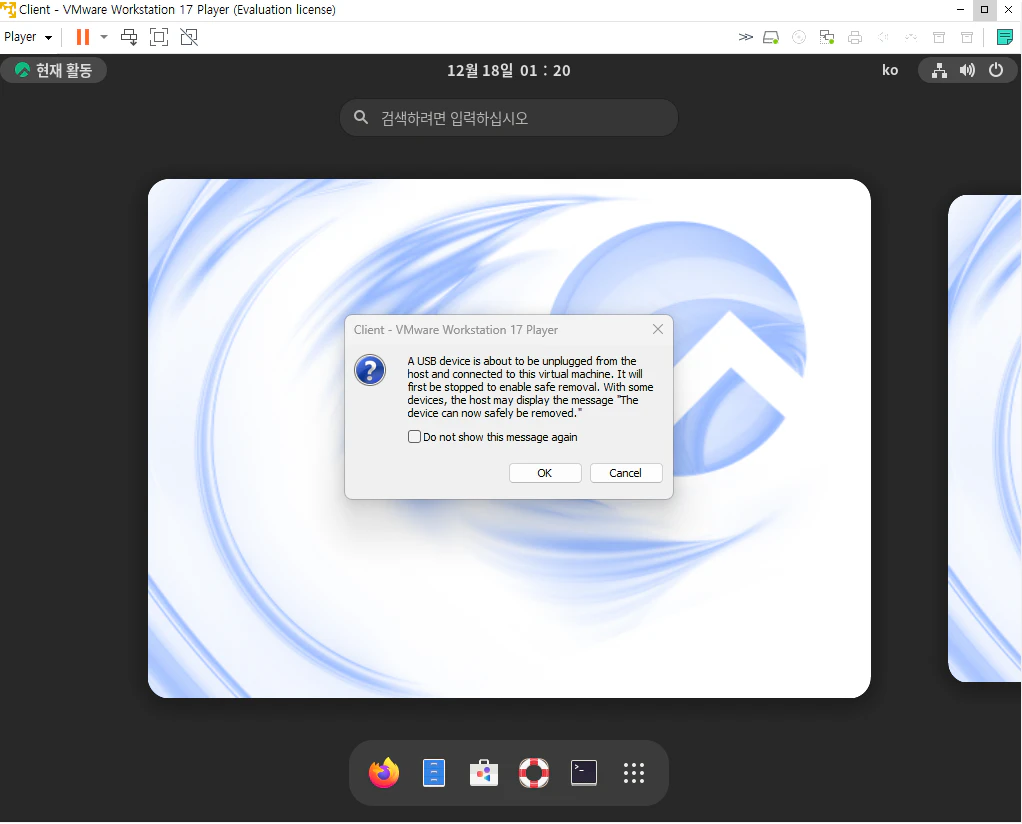Enter full screen mode
The width and height of the screenshot is (1022, 824).
tap(159, 37)
